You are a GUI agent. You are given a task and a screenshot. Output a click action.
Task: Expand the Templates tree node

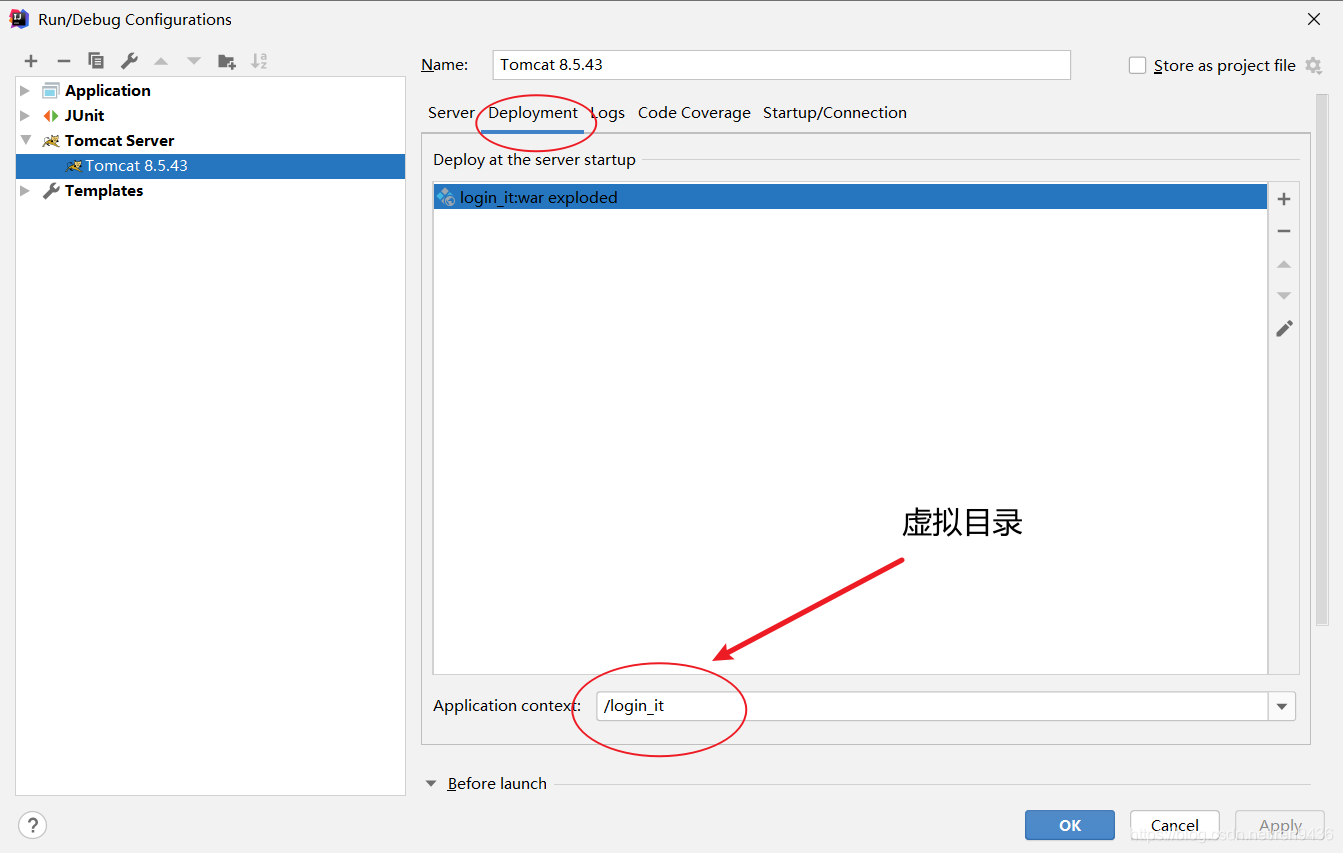(x=25, y=190)
